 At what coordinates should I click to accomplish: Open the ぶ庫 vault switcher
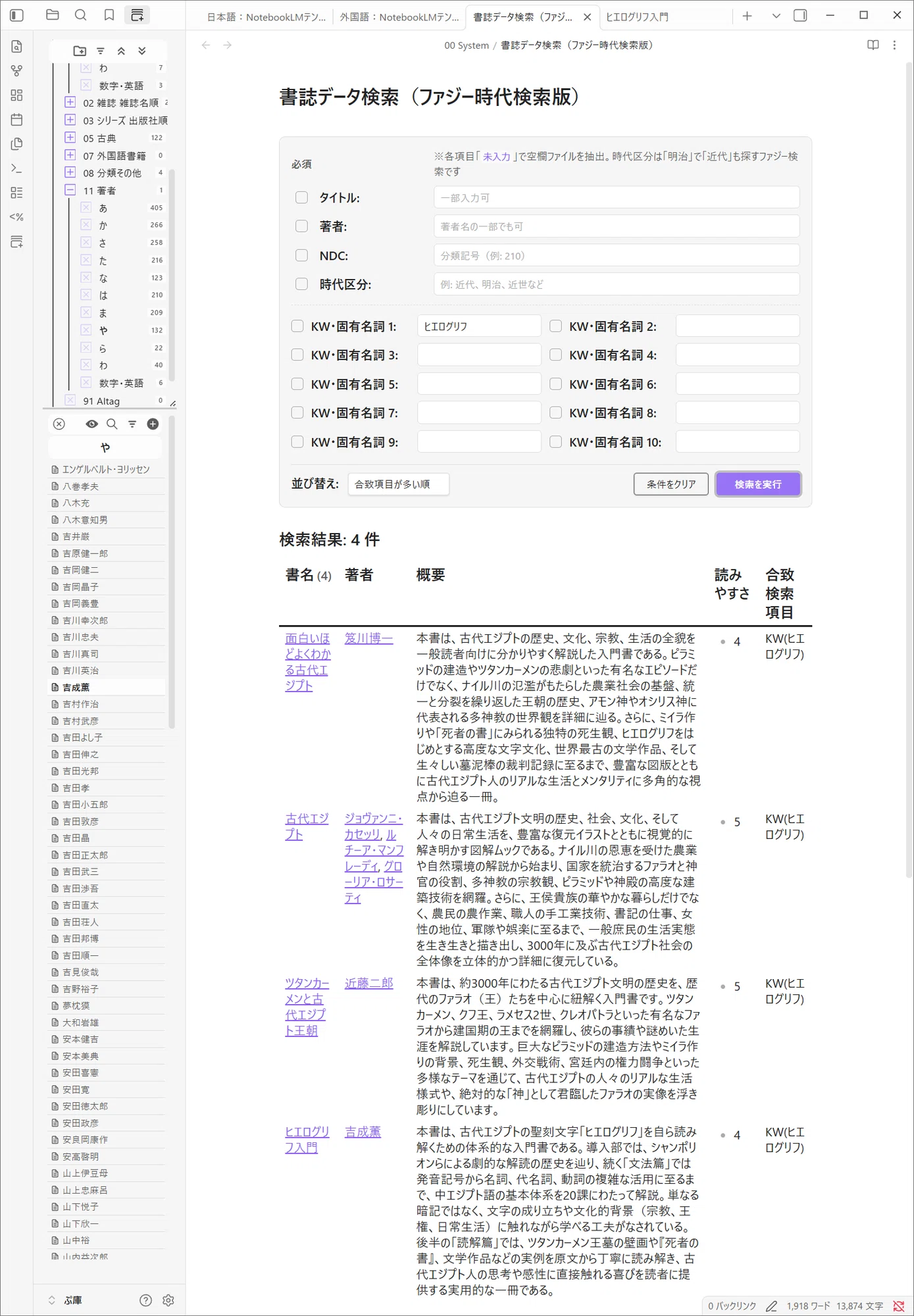point(66,1300)
